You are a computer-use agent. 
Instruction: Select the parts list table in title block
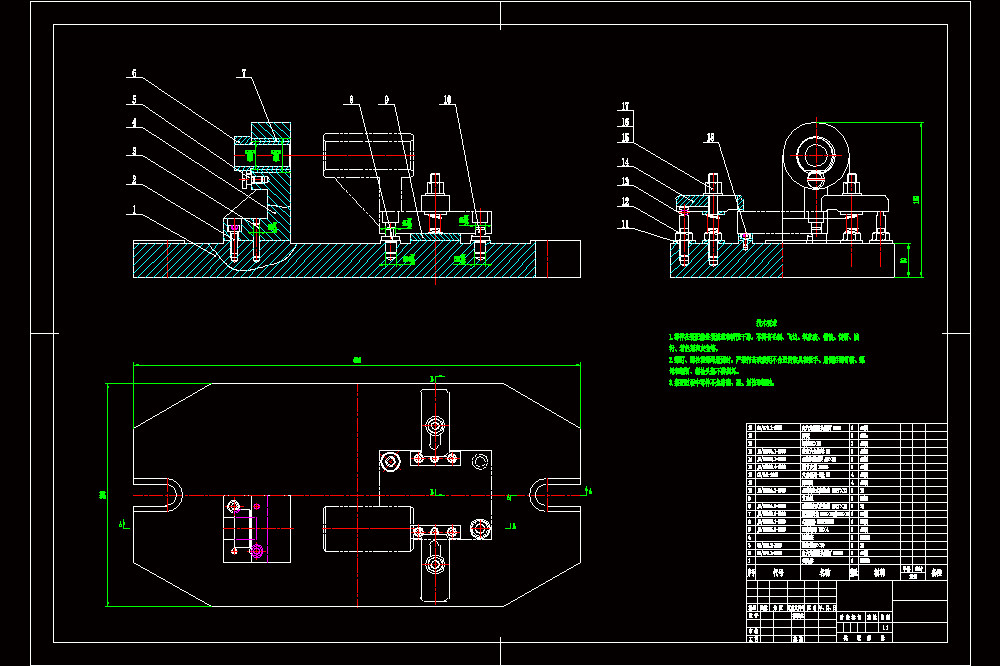pos(847,494)
